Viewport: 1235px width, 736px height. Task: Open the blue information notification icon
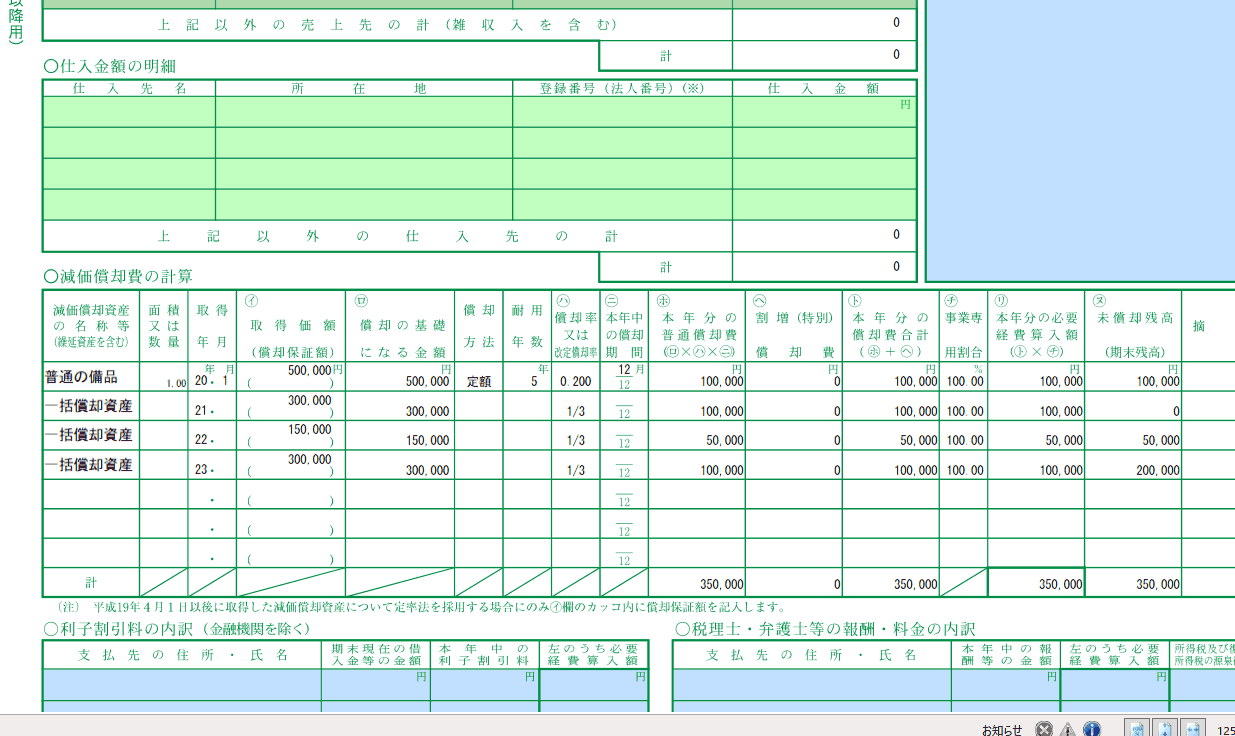(1092, 729)
